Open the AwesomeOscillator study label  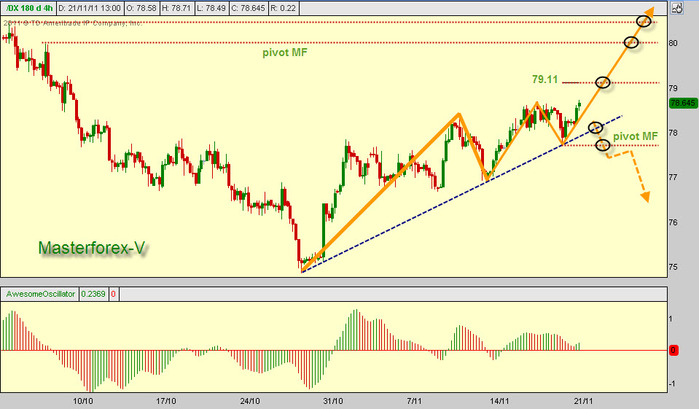[x=40, y=294]
